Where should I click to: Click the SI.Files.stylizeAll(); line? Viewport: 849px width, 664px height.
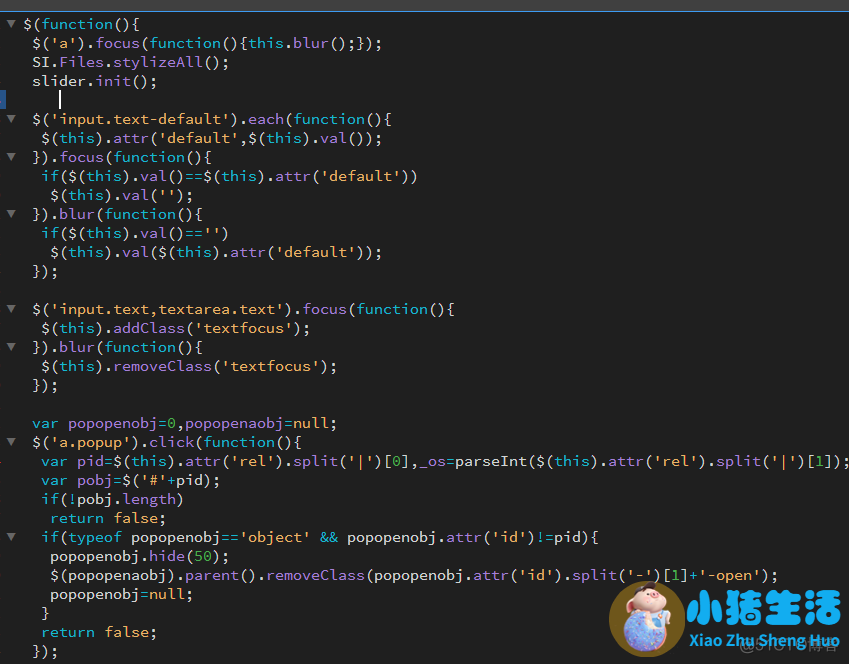coord(130,62)
